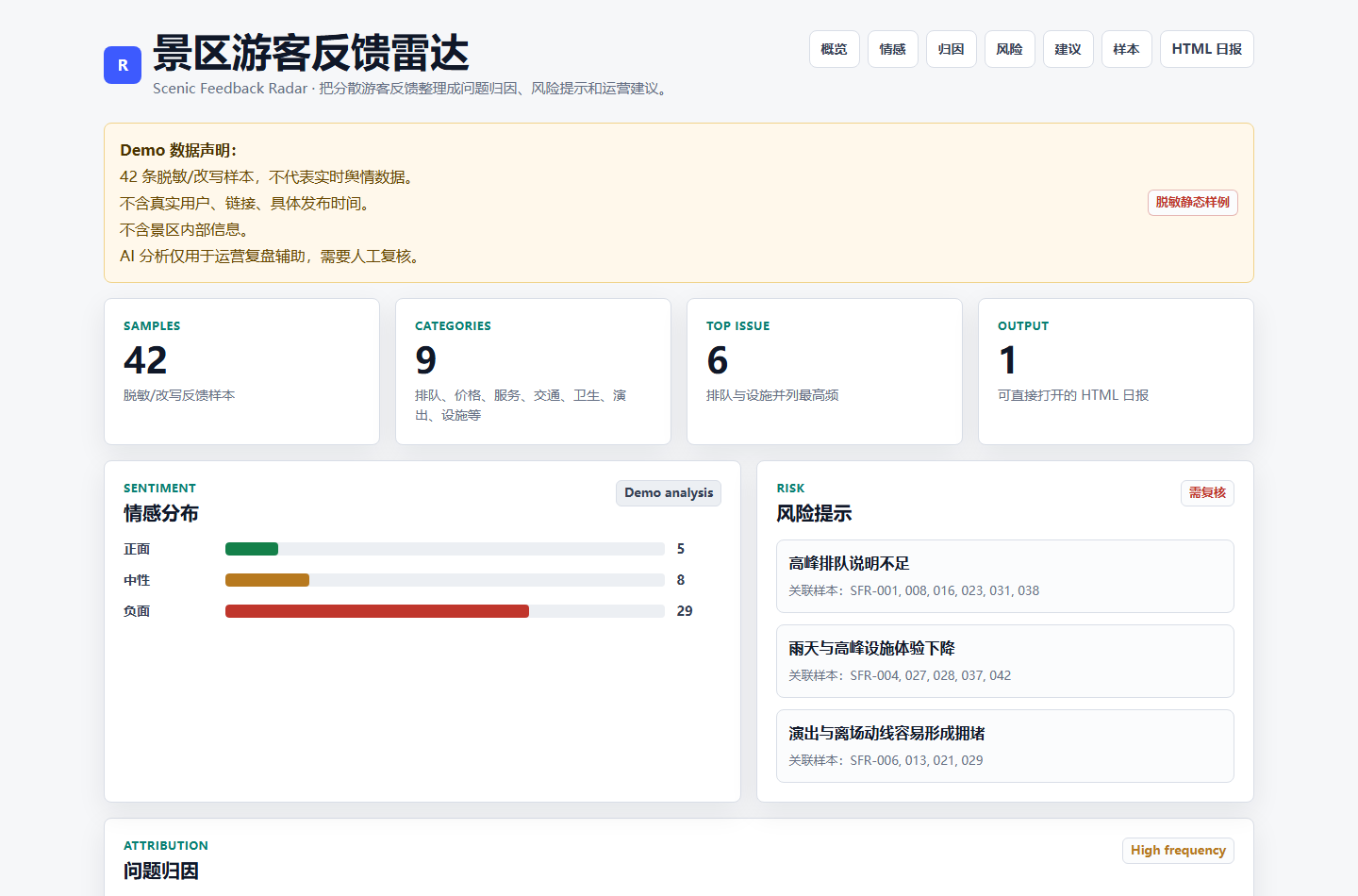Click the TOP ISSUE 6 stat card
Image resolution: width=1358 pixels, height=896 pixels.
(x=824, y=372)
